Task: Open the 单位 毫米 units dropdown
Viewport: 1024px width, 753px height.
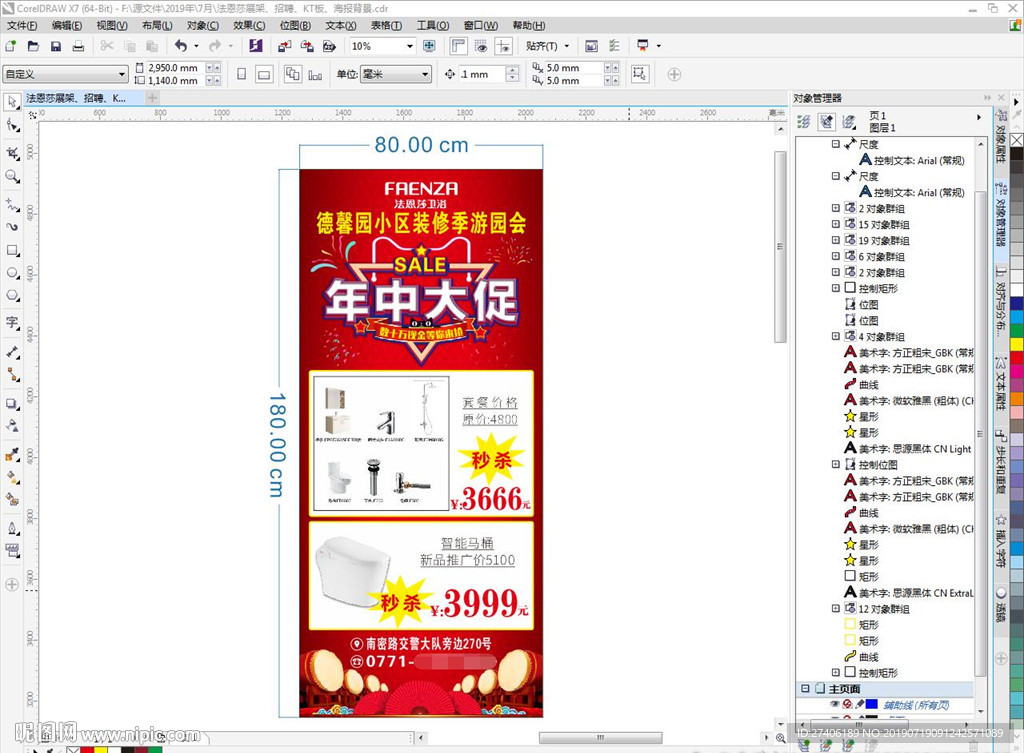Action: click(x=425, y=74)
